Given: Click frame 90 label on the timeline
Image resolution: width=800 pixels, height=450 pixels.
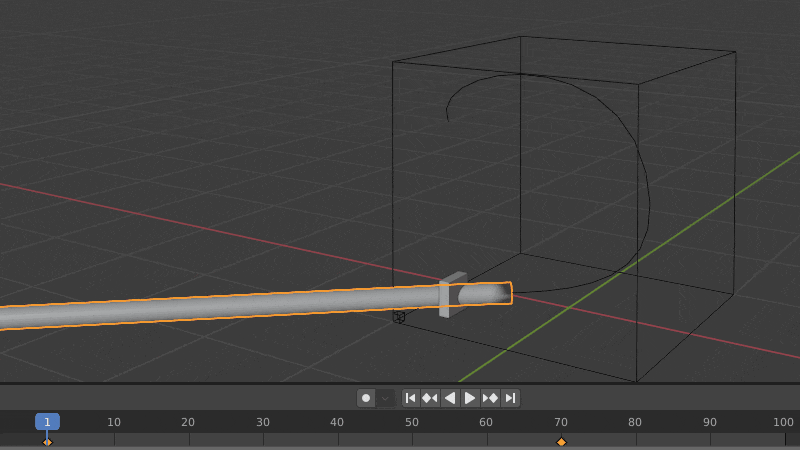Looking at the screenshot, I should click(x=710, y=422).
